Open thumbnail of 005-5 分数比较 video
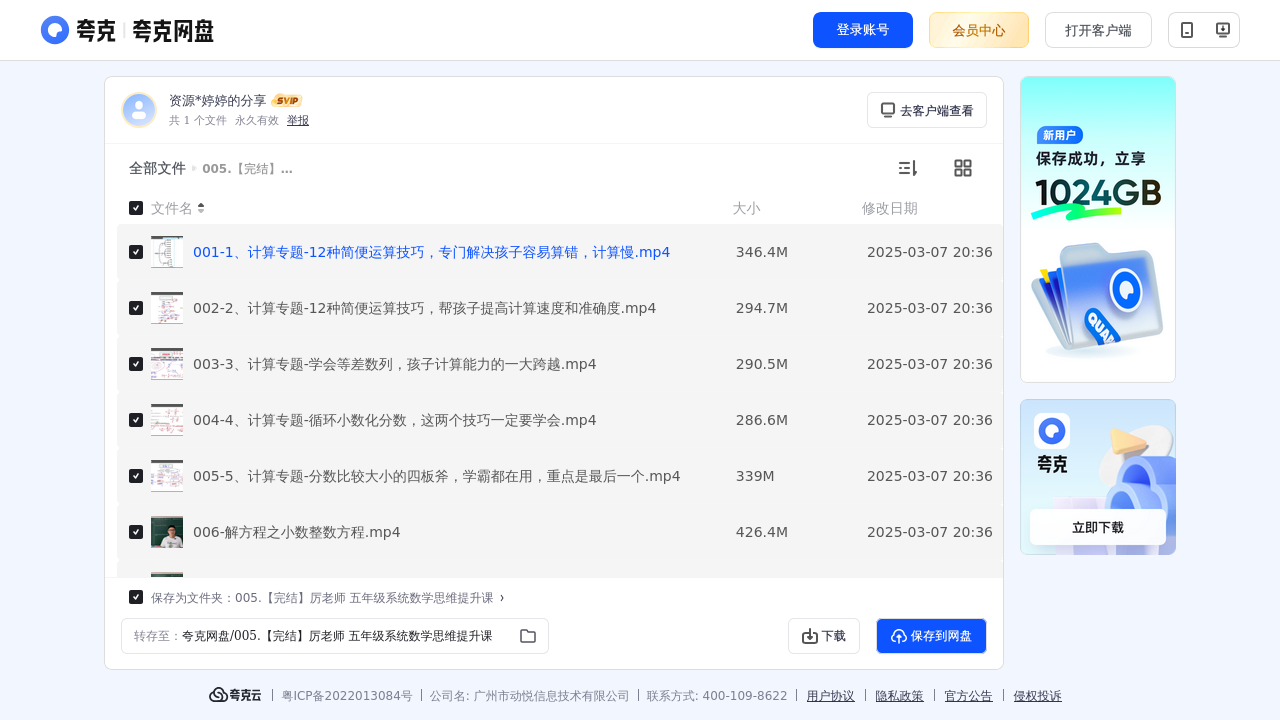1280x720 pixels. [167, 476]
